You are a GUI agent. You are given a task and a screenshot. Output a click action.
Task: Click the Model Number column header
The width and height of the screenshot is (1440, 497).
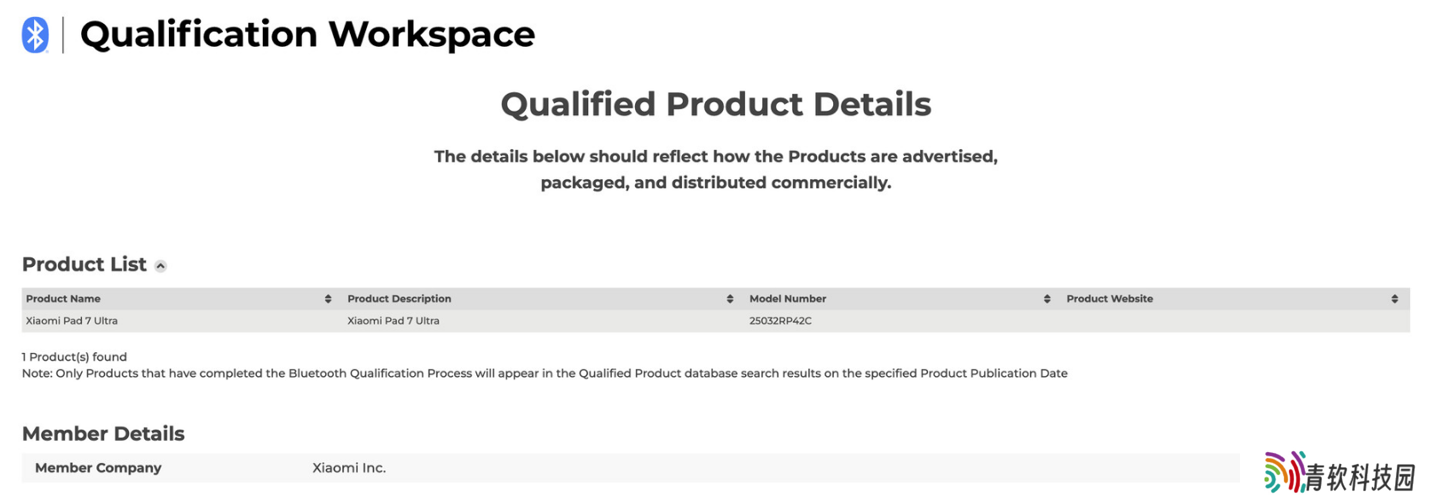click(788, 299)
